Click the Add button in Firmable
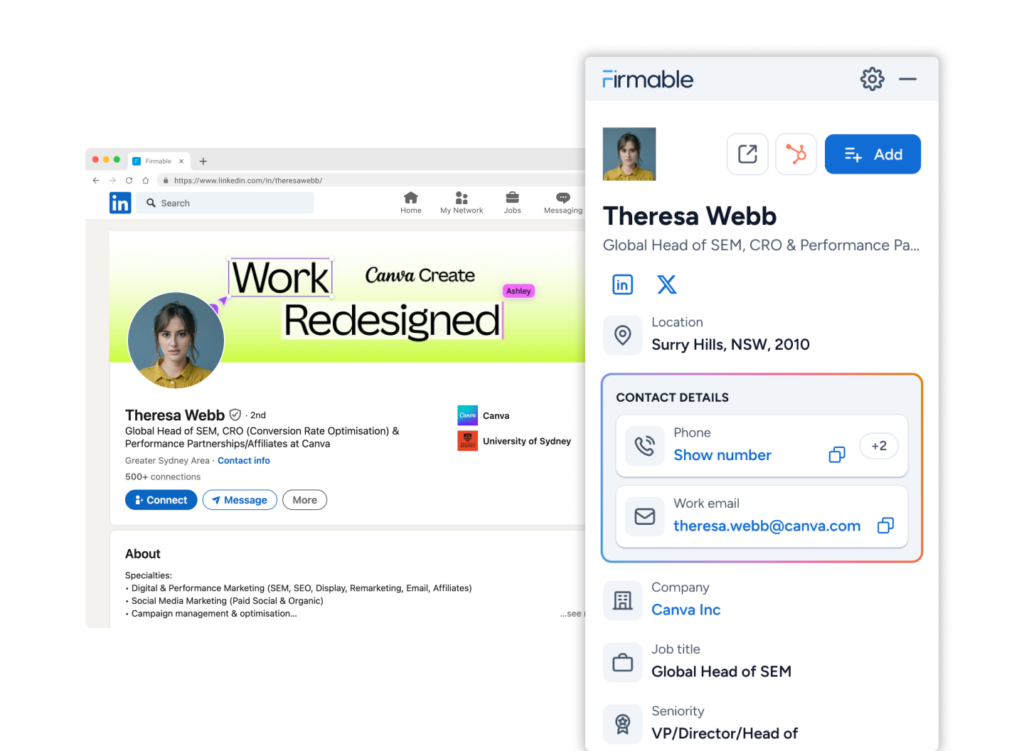Image resolution: width=1024 pixels, height=751 pixels. pos(872,154)
